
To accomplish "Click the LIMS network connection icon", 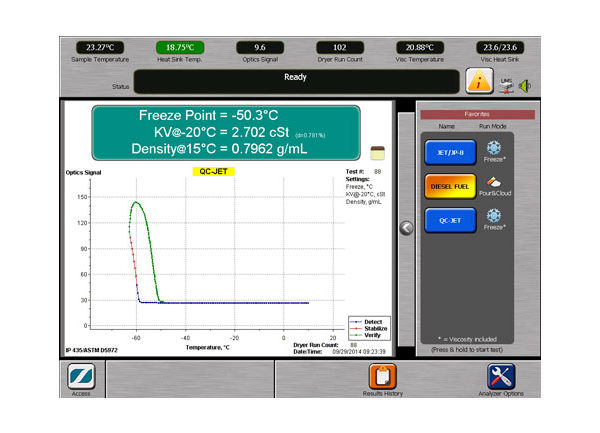I will [506, 81].
